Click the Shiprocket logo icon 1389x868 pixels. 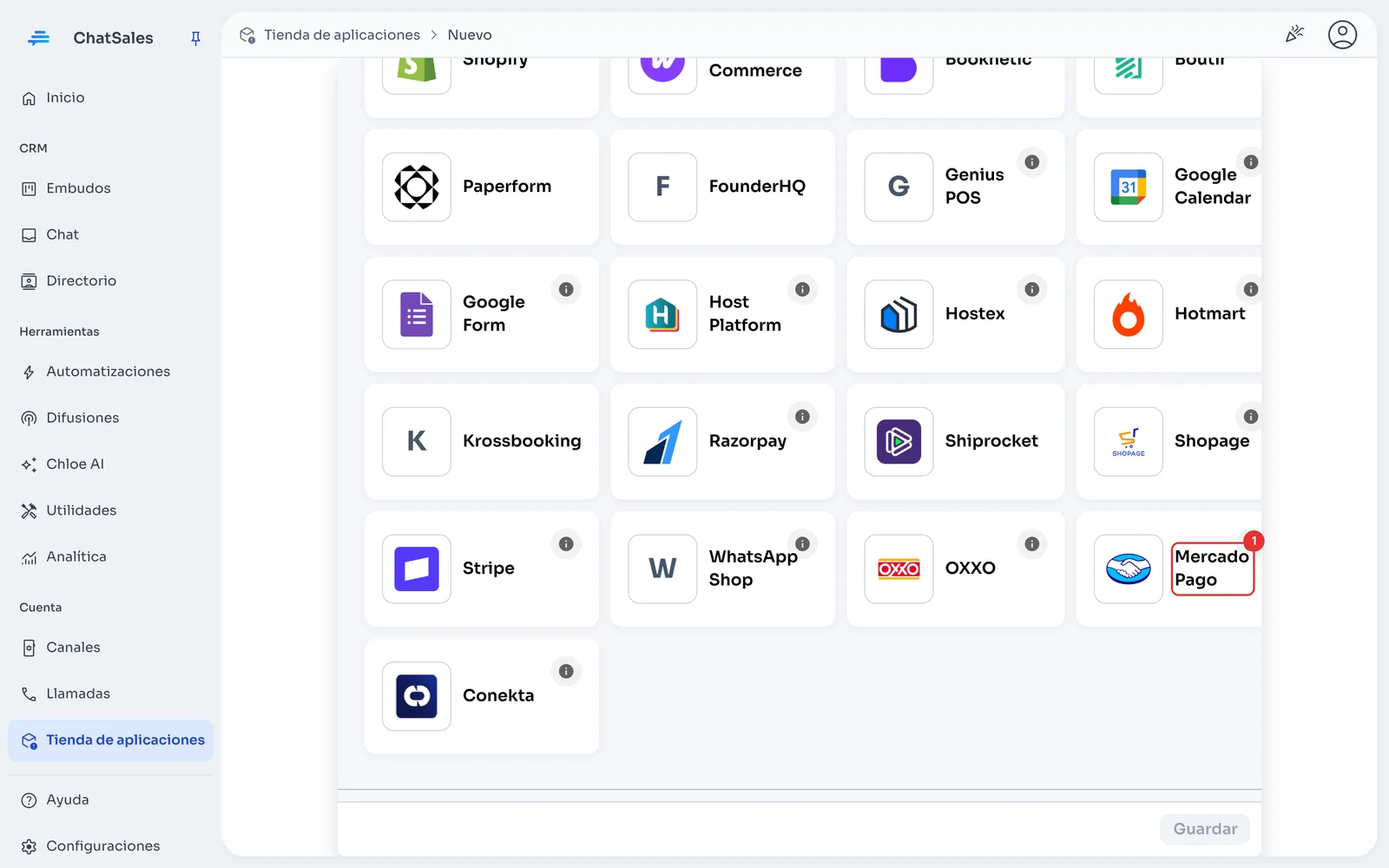coord(899,442)
